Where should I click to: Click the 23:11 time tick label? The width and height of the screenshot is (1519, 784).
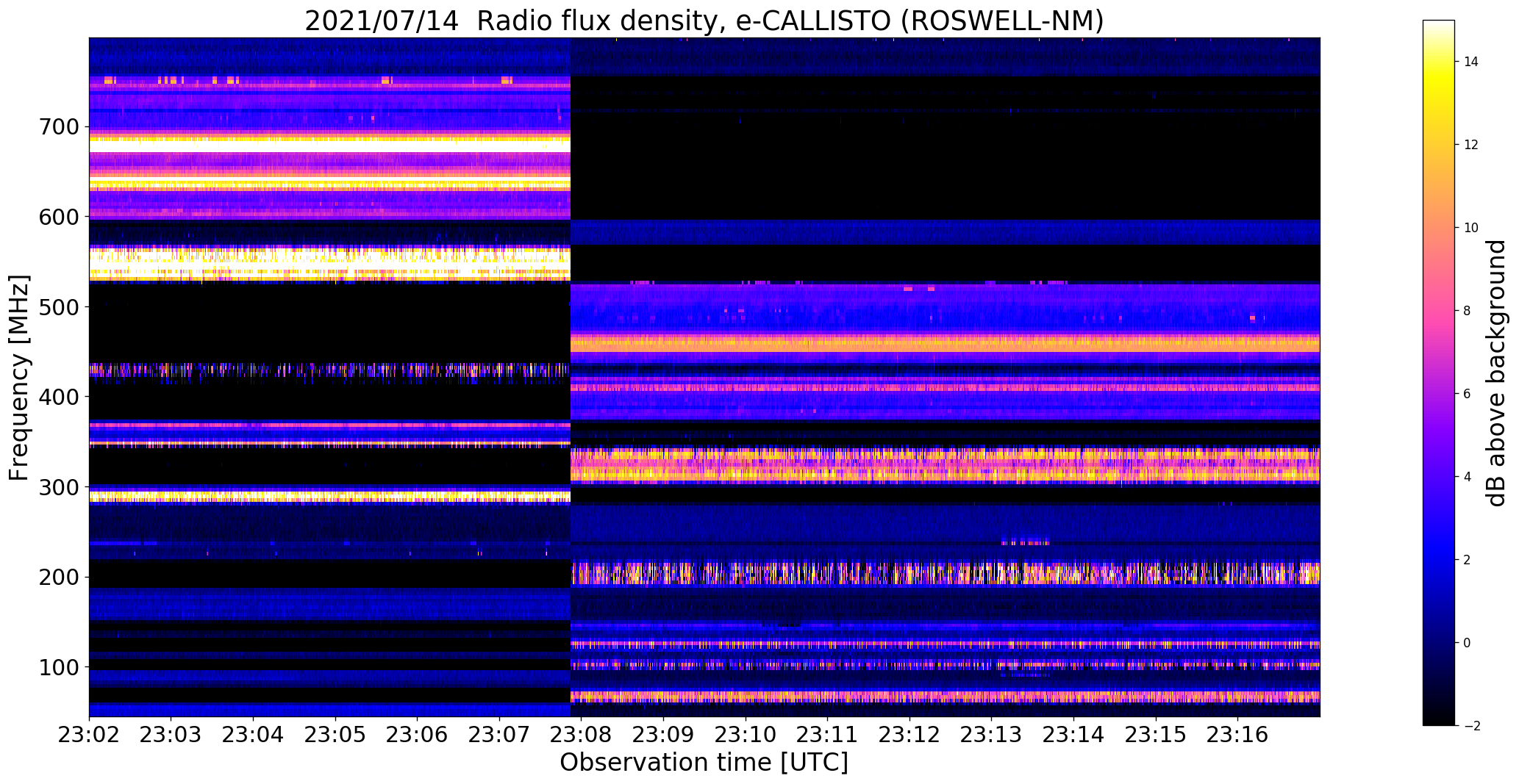point(828,735)
